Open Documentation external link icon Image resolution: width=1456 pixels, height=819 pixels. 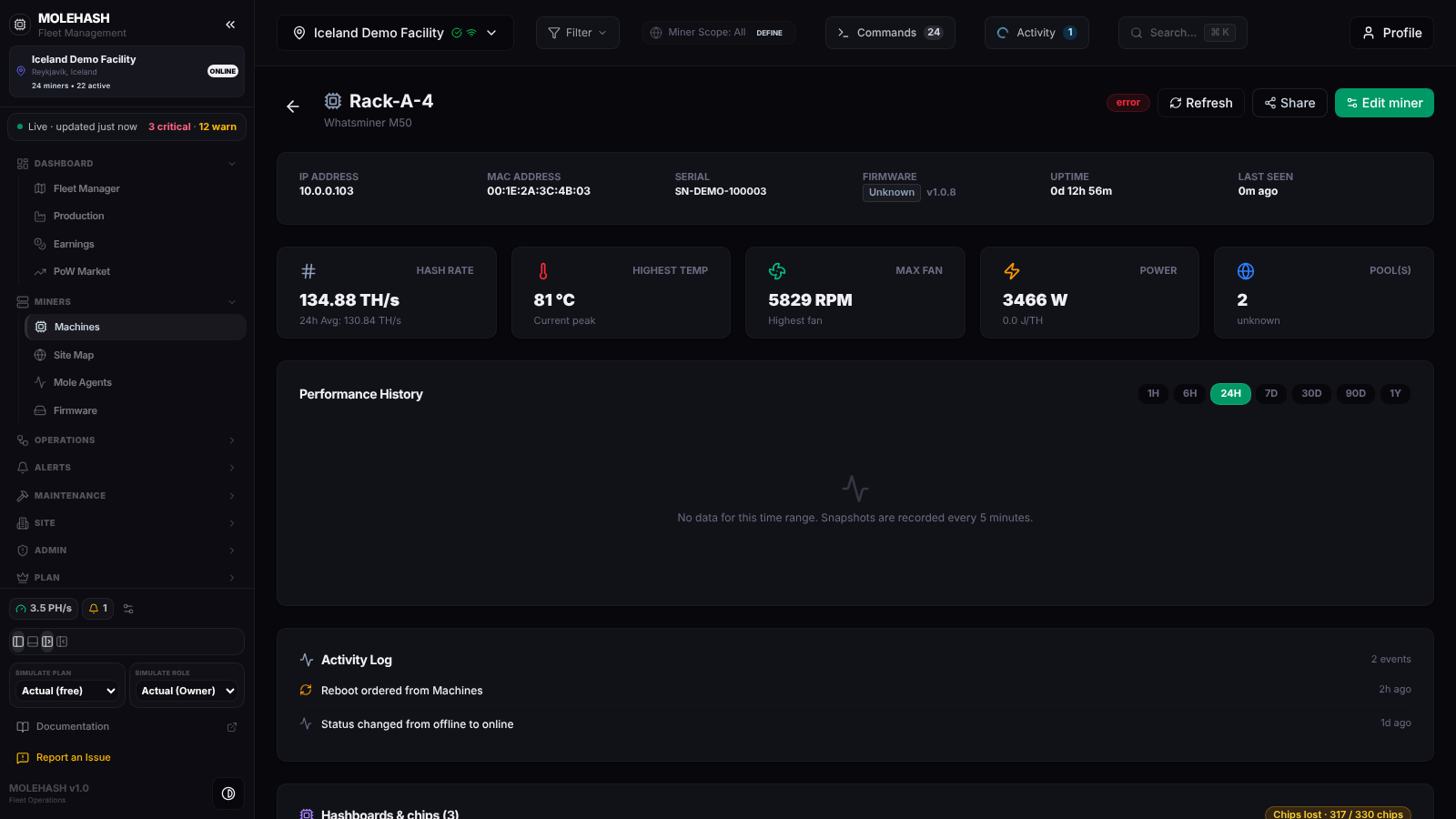tap(232, 727)
